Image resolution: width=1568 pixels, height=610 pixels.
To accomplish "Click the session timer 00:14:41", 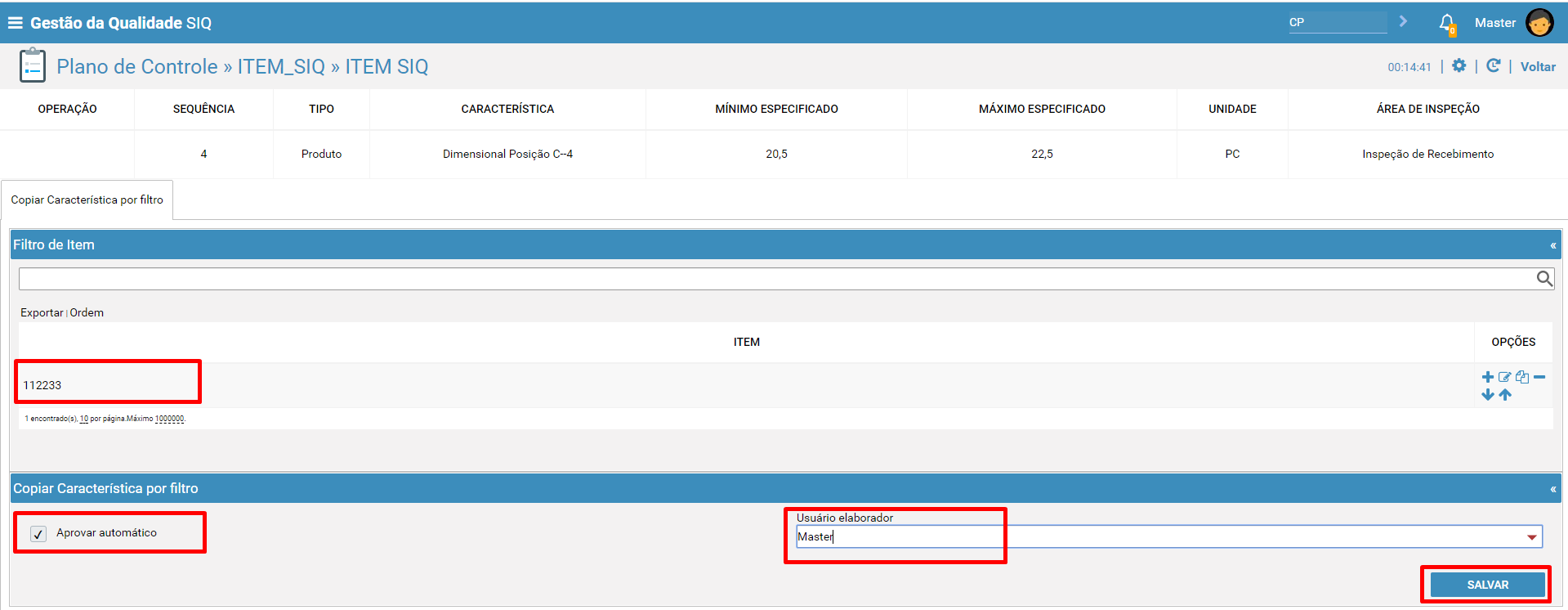I will coord(1409,67).
